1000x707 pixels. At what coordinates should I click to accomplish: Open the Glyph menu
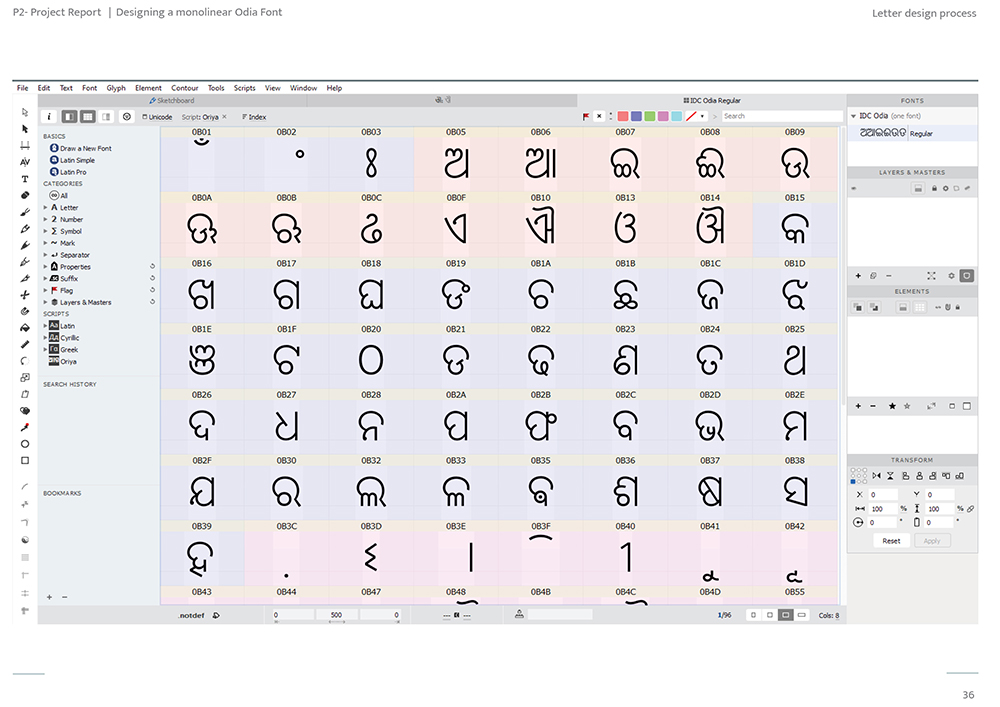pyautogui.click(x=116, y=88)
